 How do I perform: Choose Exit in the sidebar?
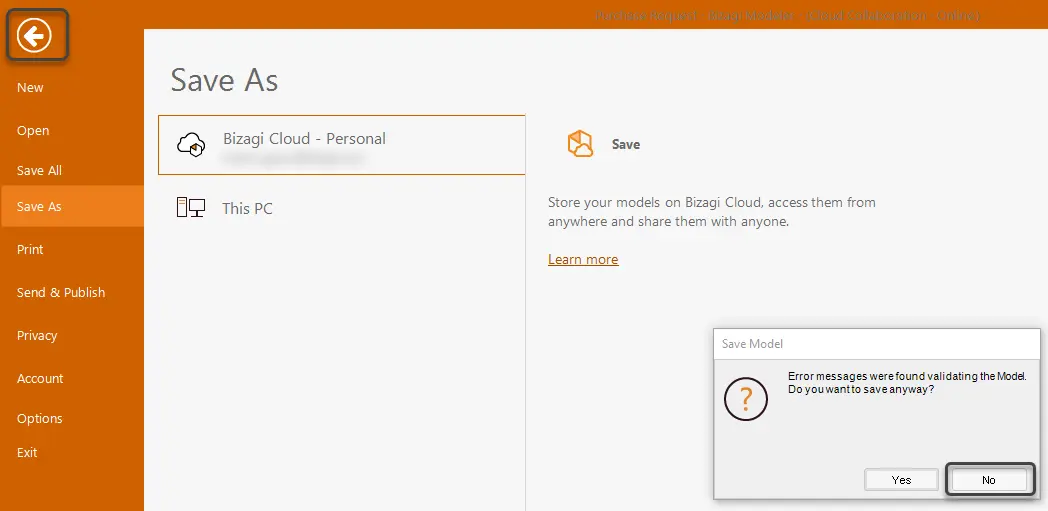(27, 452)
